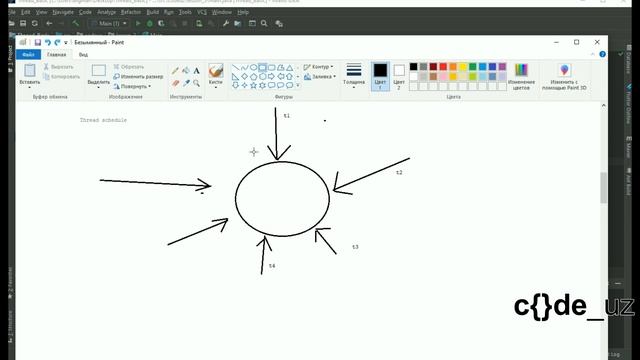Viewport: 640px width, 360px height.
Task: Choose the Curve shape
Action: coord(244,68)
